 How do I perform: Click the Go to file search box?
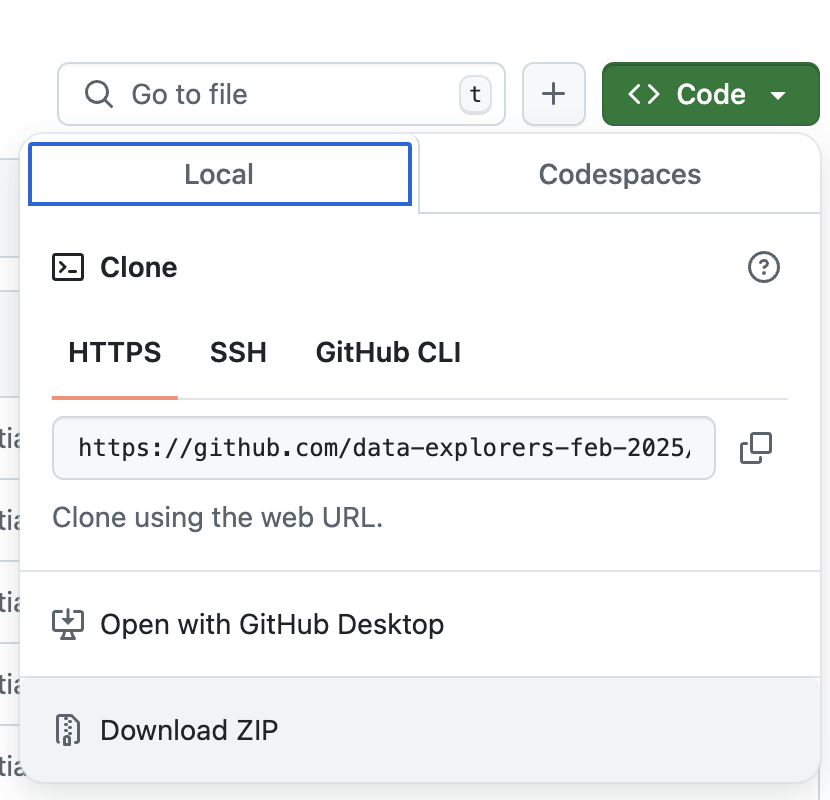tap(281, 94)
